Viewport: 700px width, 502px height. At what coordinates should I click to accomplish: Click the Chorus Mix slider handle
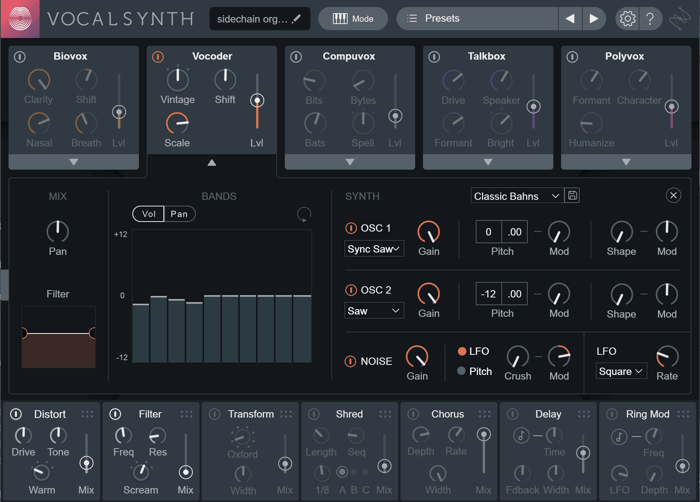tap(484, 435)
